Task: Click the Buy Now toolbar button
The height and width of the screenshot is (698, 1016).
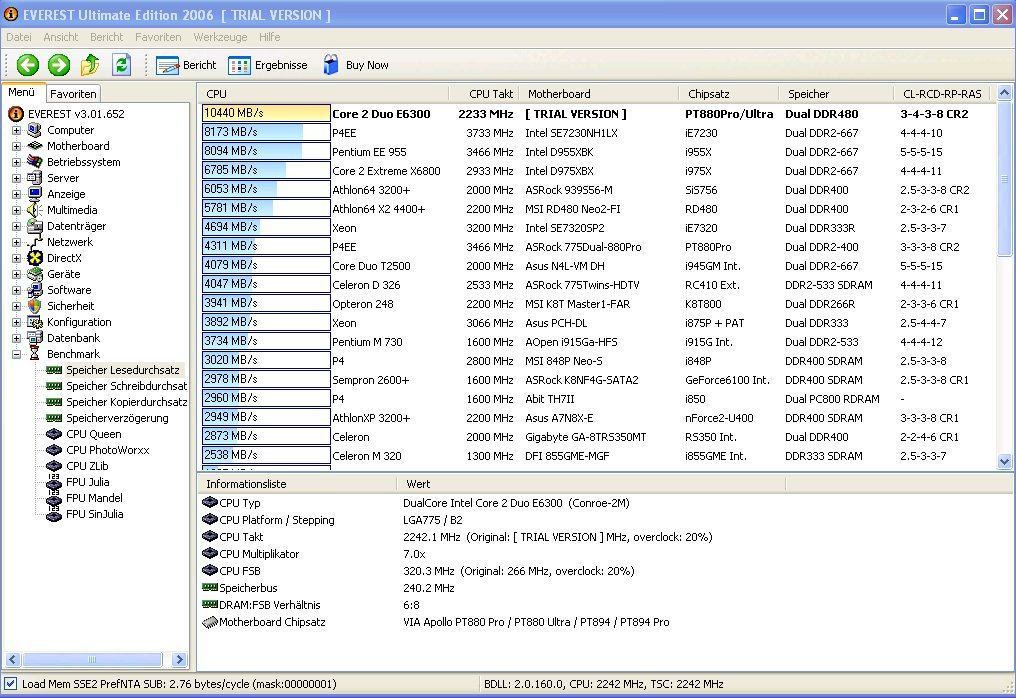Action: point(356,65)
